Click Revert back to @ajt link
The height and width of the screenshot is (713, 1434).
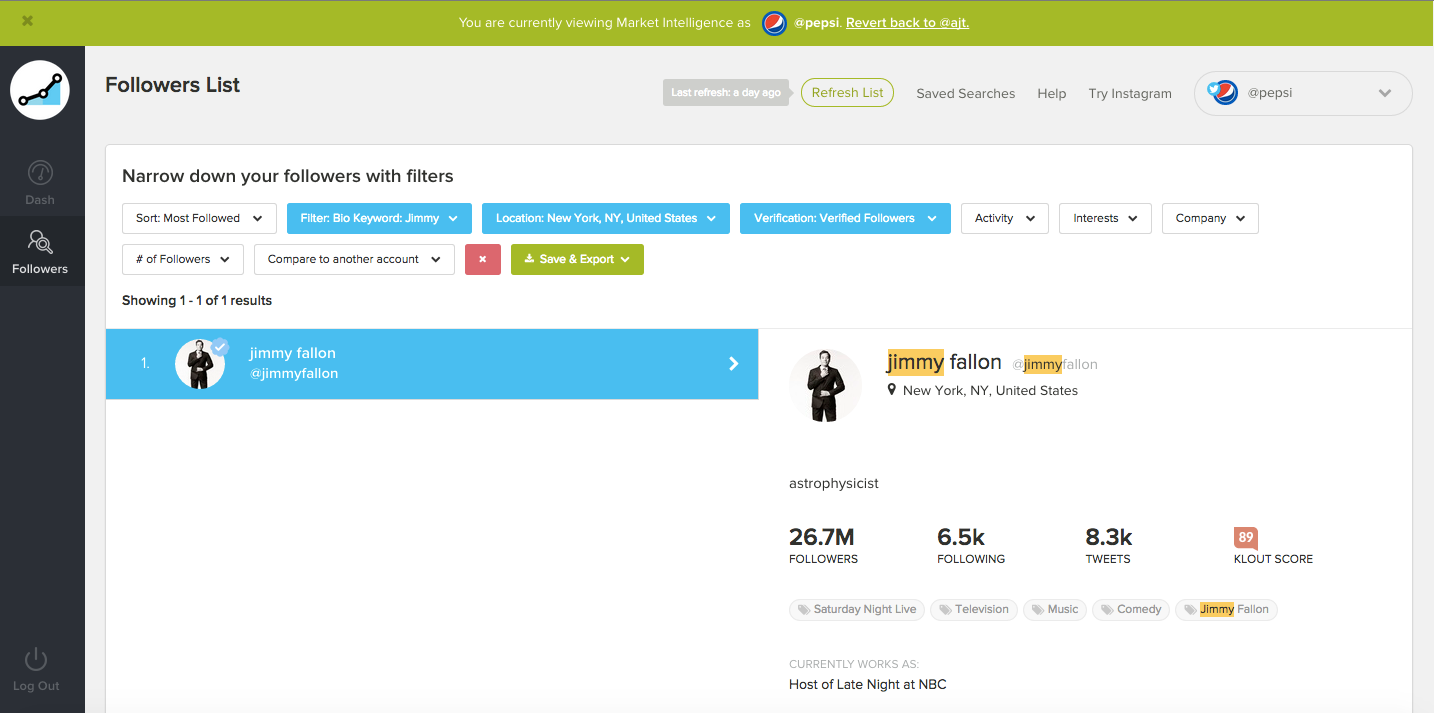[907, 22]
